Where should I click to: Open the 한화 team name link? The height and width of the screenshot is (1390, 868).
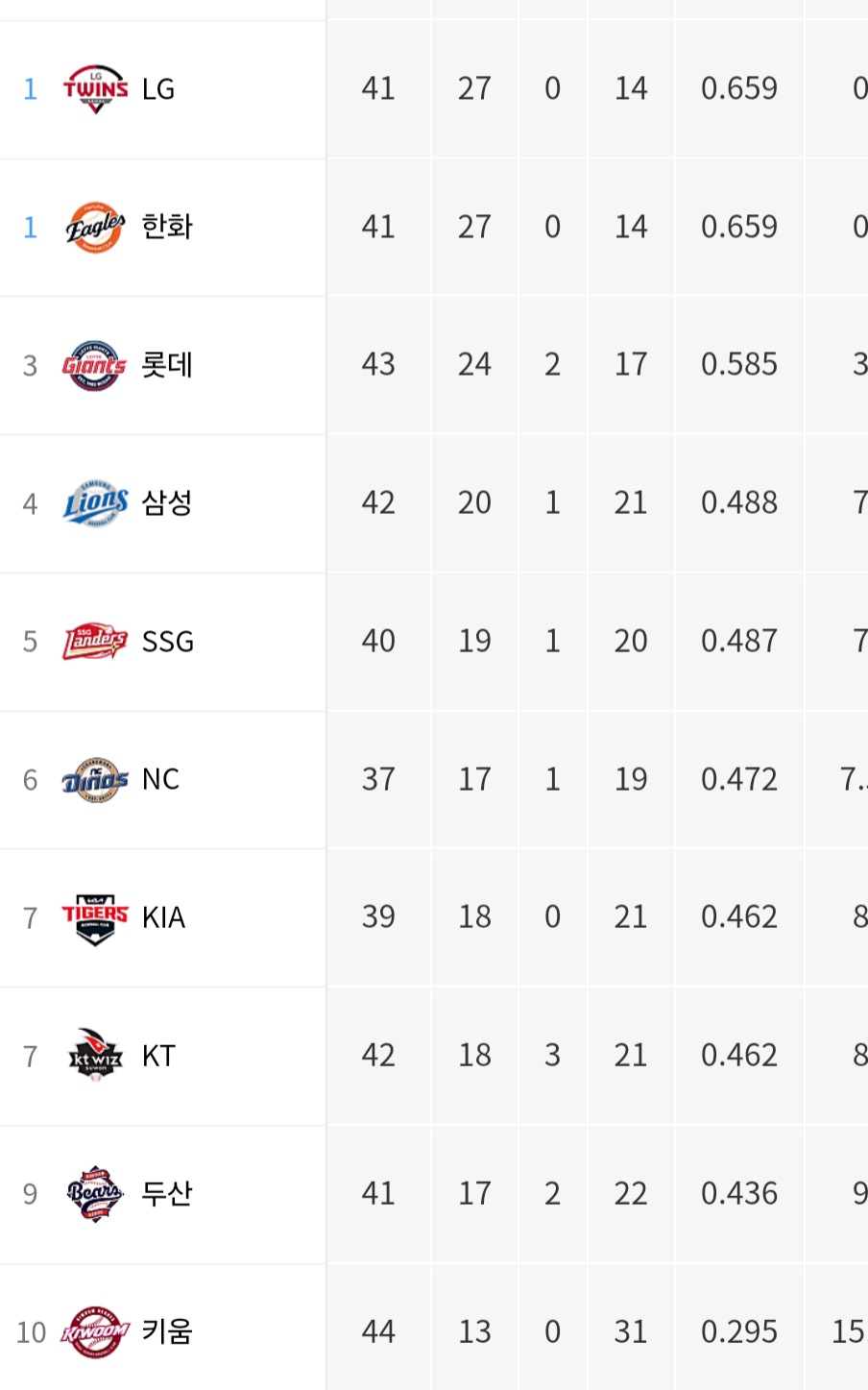pyautogui.click(x=167, y=227)
